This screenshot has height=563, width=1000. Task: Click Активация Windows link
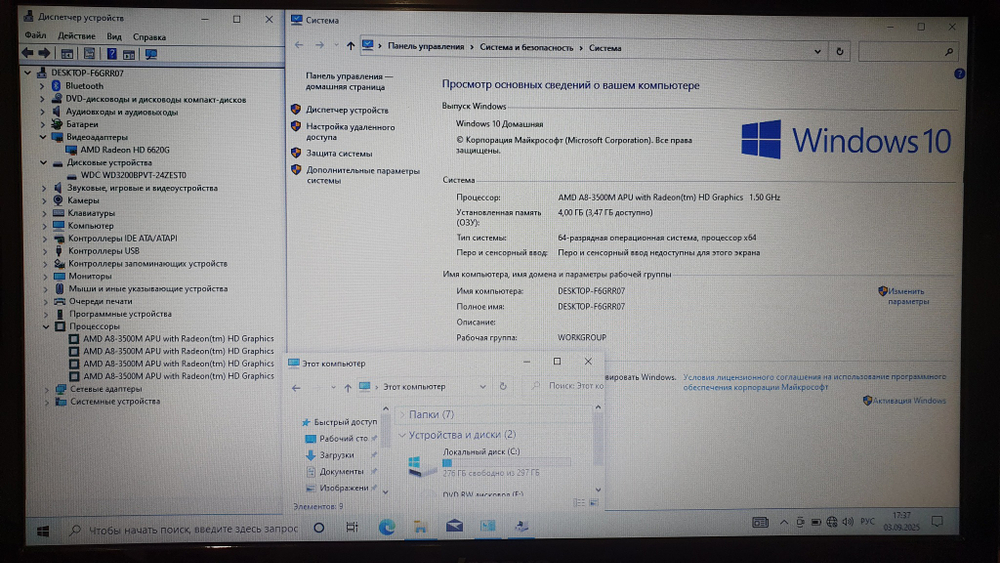click(909, 400)
